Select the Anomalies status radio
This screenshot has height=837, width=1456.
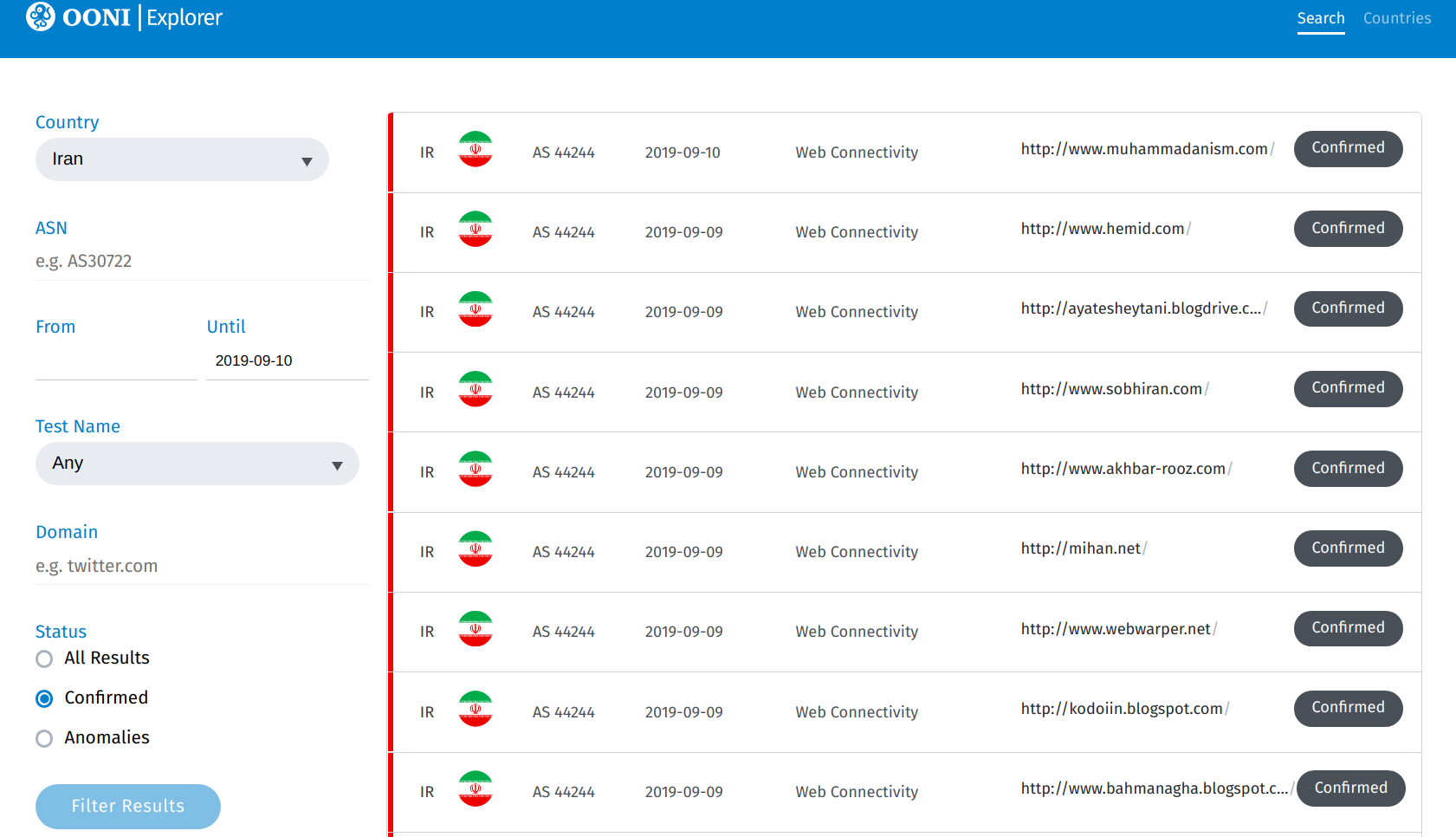tap(43, 738)
